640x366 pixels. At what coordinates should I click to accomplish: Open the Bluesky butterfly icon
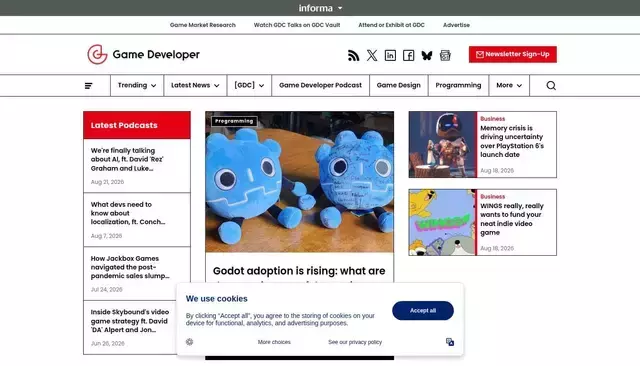pyautogui.click(x=427, y=55)
